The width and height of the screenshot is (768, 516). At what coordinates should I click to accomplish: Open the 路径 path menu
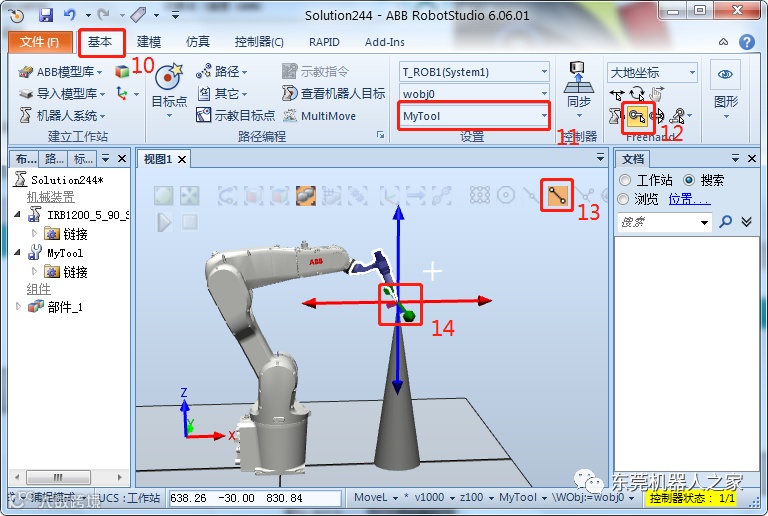click(x=222, y=72)
